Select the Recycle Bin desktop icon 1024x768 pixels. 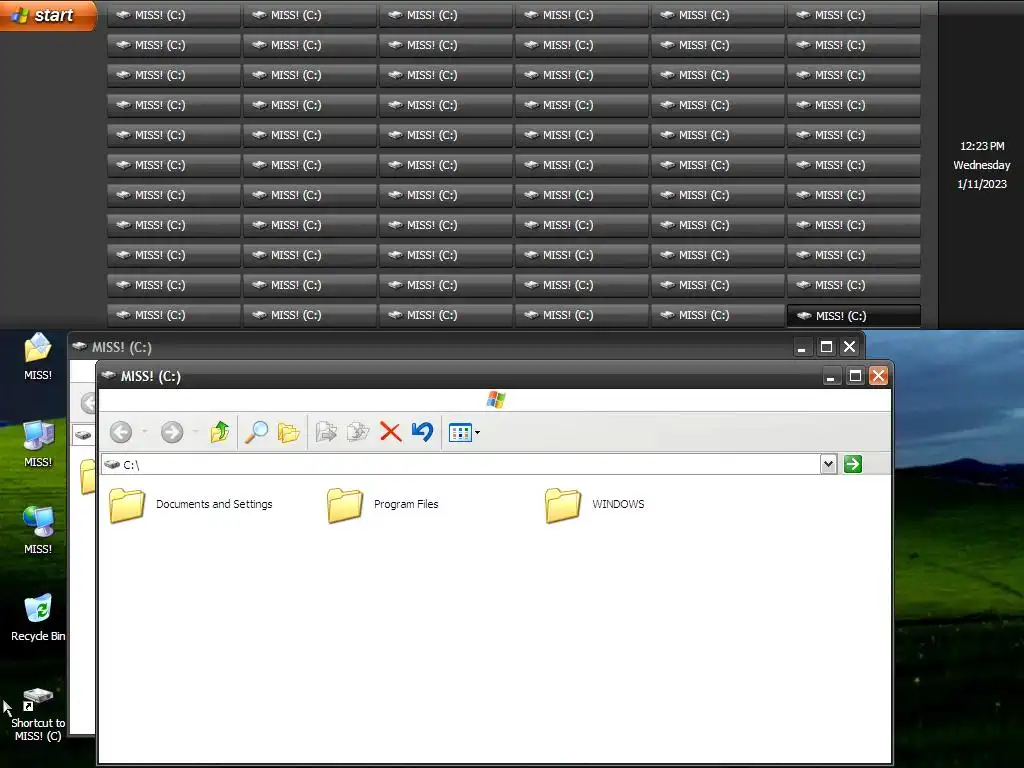coord(38,608)
